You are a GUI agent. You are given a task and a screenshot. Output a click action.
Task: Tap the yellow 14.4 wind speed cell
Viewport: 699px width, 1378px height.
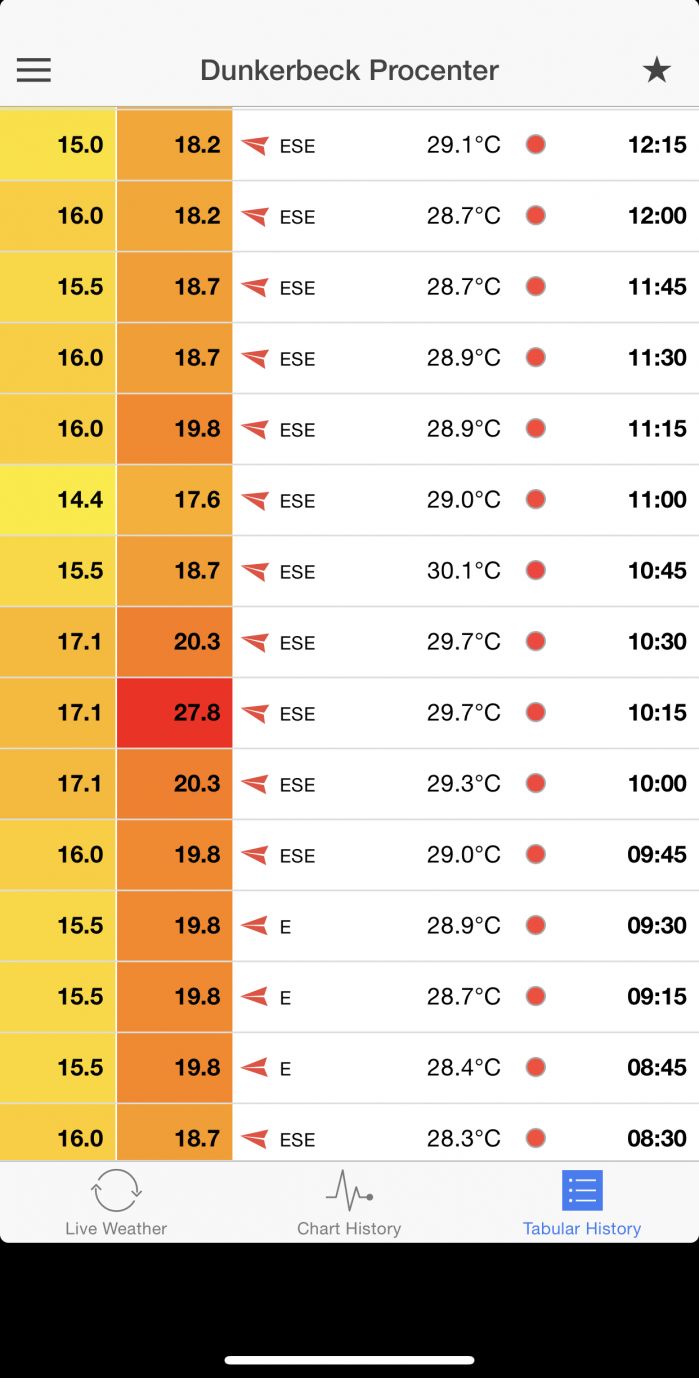(58, 499)
